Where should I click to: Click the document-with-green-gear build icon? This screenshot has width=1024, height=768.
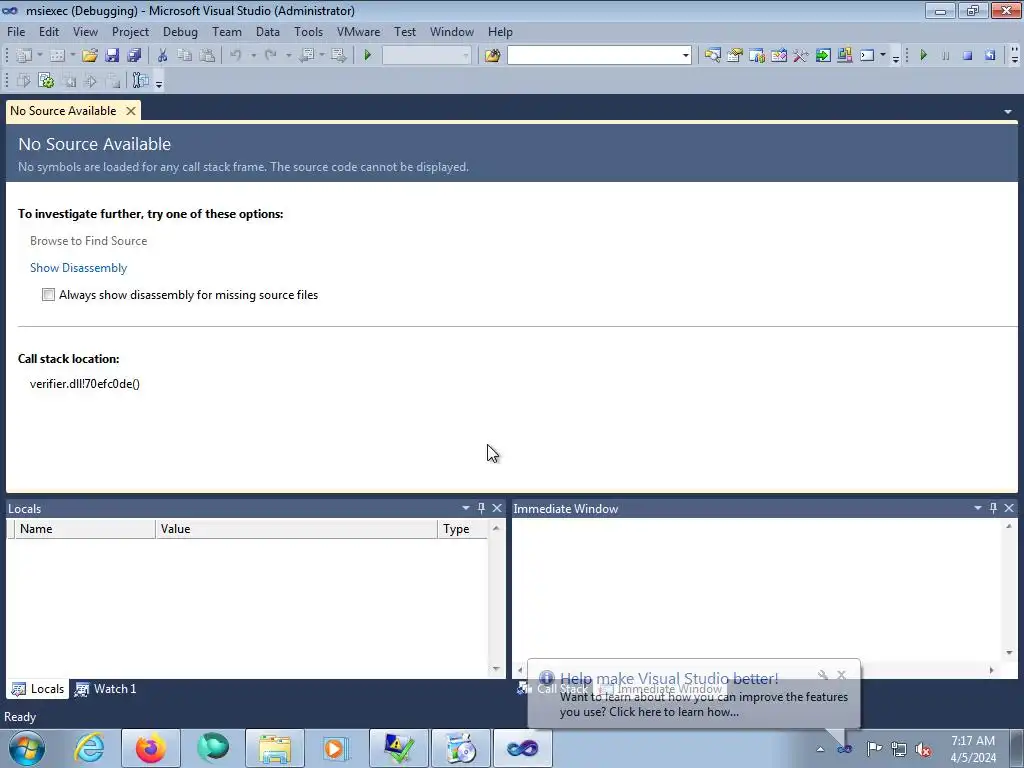point(46,80)
